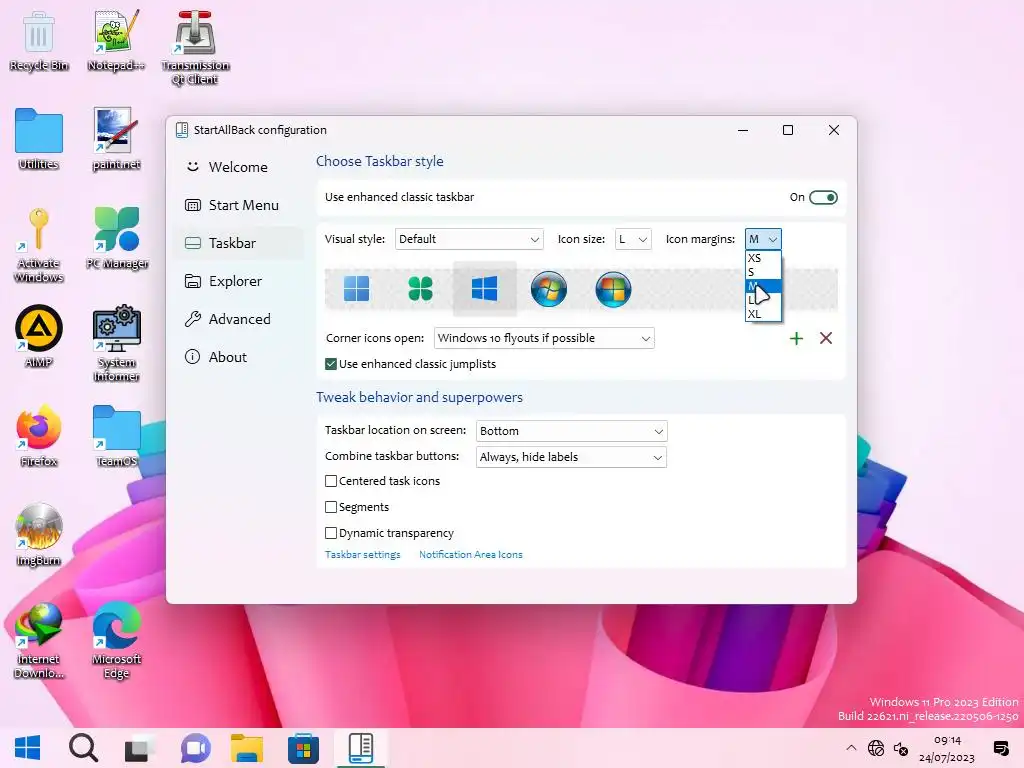Open Internet Download Manager shortcut
The height and width of the screenshot is (768, 1024).
pyautogui.click(x=39, y=640)
